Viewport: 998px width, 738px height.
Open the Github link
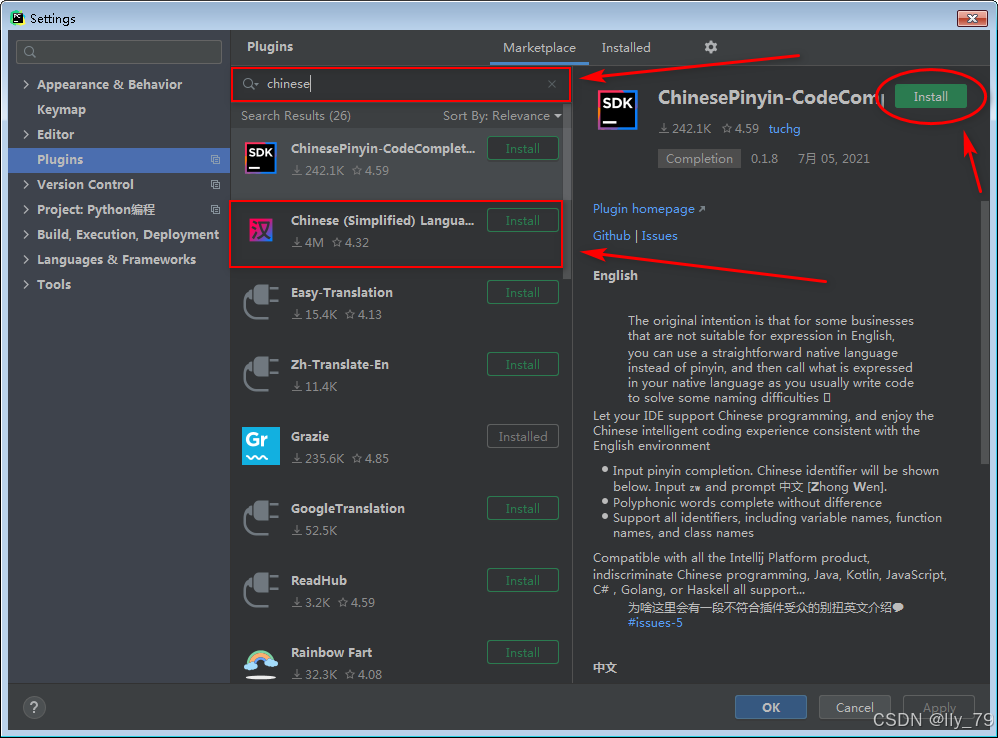611,235
